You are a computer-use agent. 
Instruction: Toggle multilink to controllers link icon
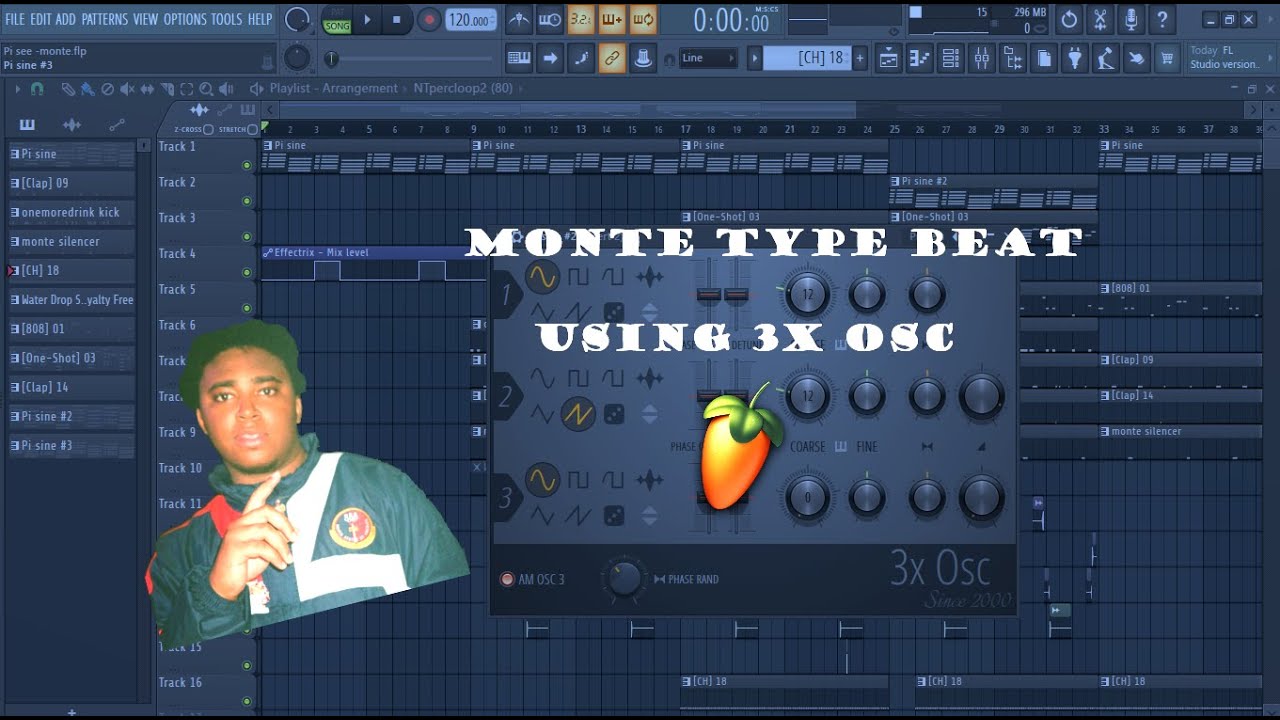tap(612, 59)
